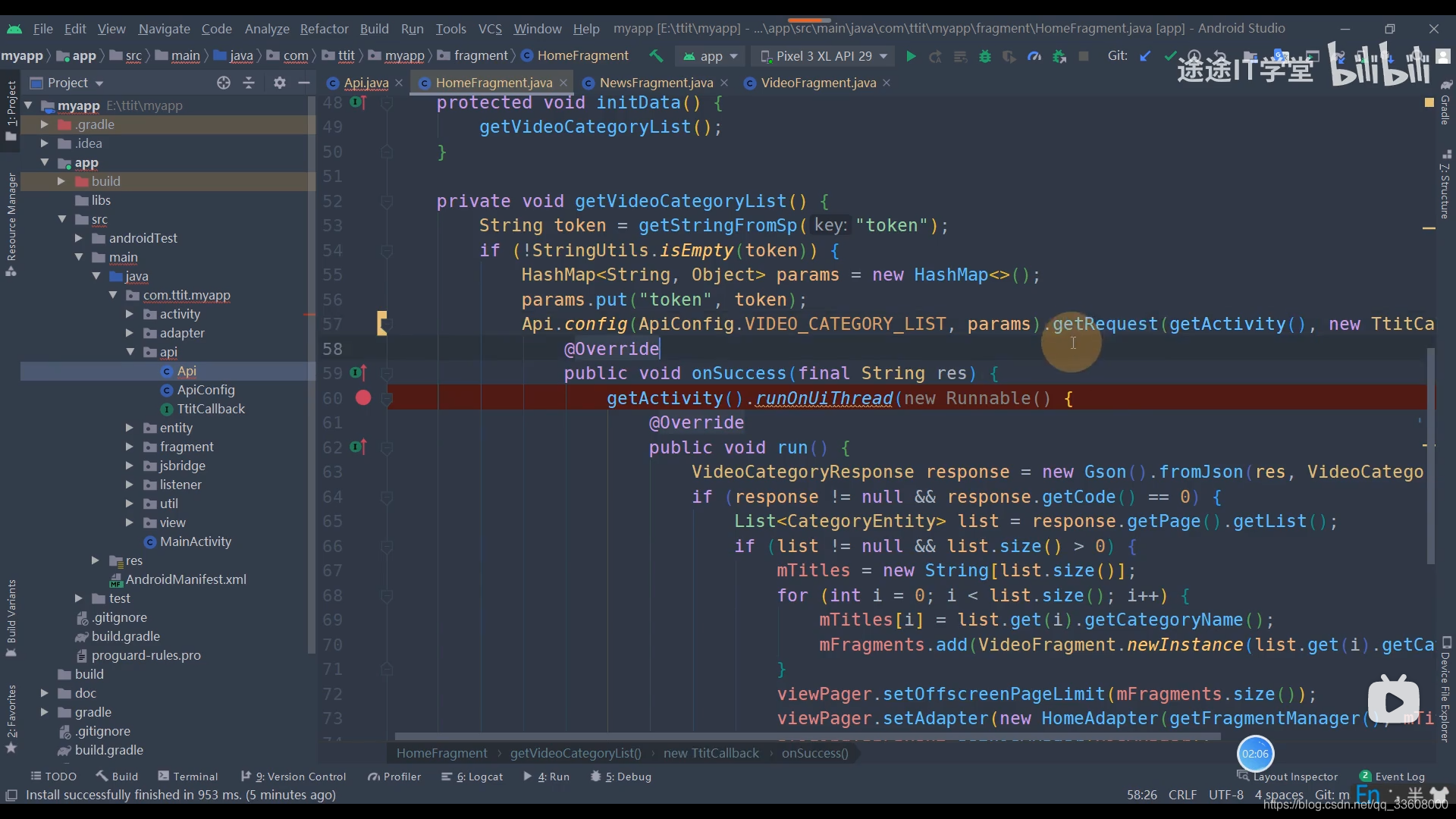Click the Make Project hammer icon
This screenshot has width=1456, height=819.
click(x=656, y=56)
